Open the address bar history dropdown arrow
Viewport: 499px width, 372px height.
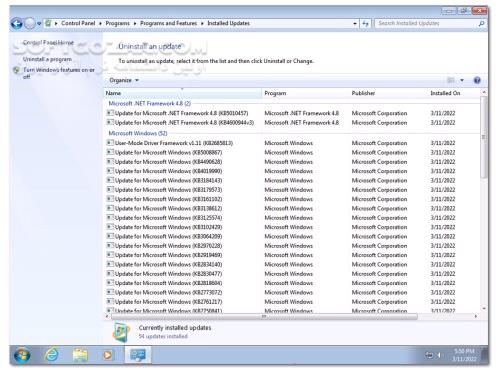point(355,24)
